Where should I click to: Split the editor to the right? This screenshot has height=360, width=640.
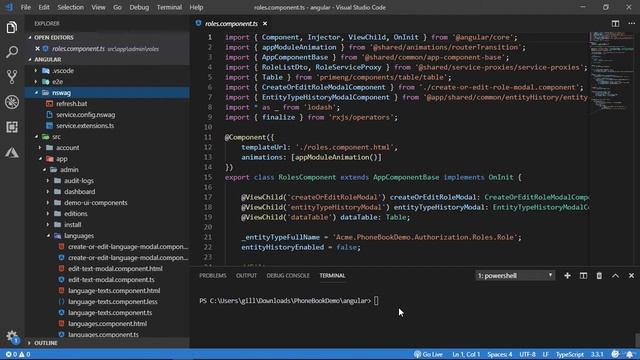(615, 24)
